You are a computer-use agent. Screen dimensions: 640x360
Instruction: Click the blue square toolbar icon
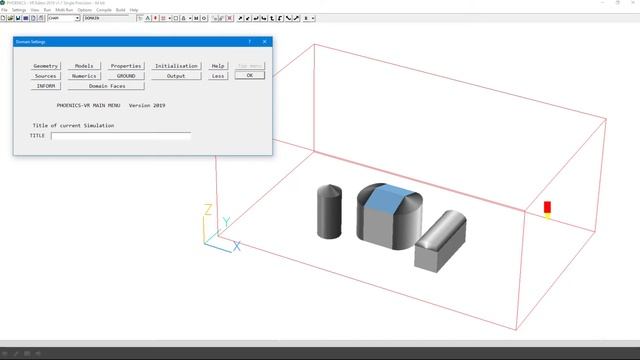[26, 18]
